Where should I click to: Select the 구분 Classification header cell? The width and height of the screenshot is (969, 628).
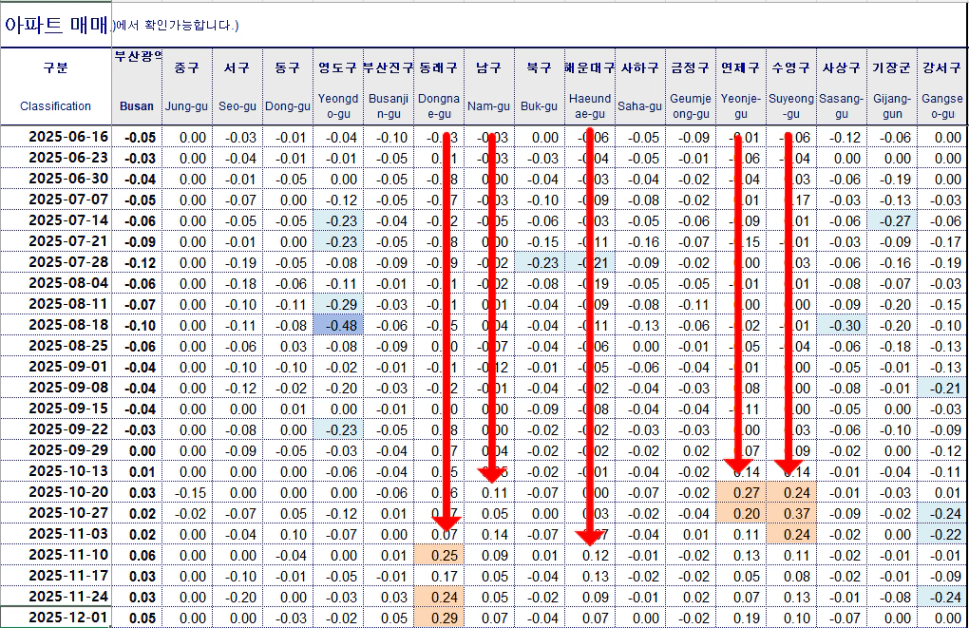tap(55, 86)
